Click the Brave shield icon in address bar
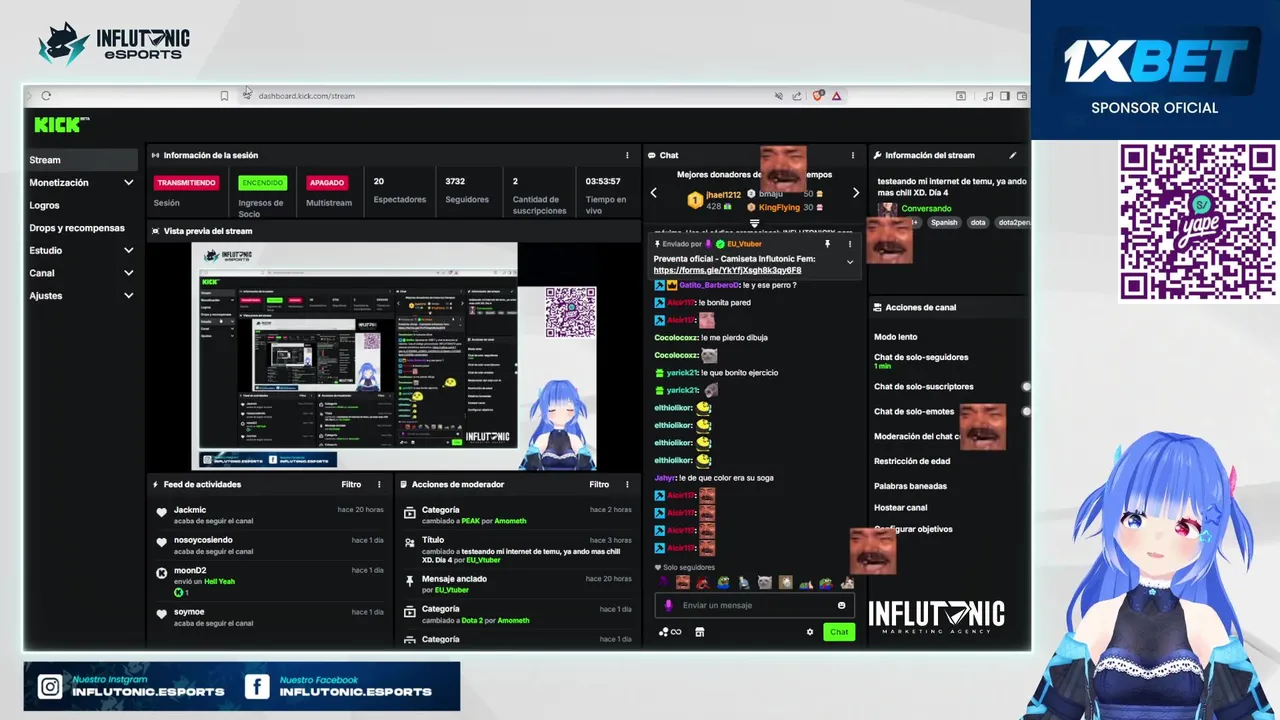Image resolution: width=1280 pixels, height=720 pixels. 818,96
